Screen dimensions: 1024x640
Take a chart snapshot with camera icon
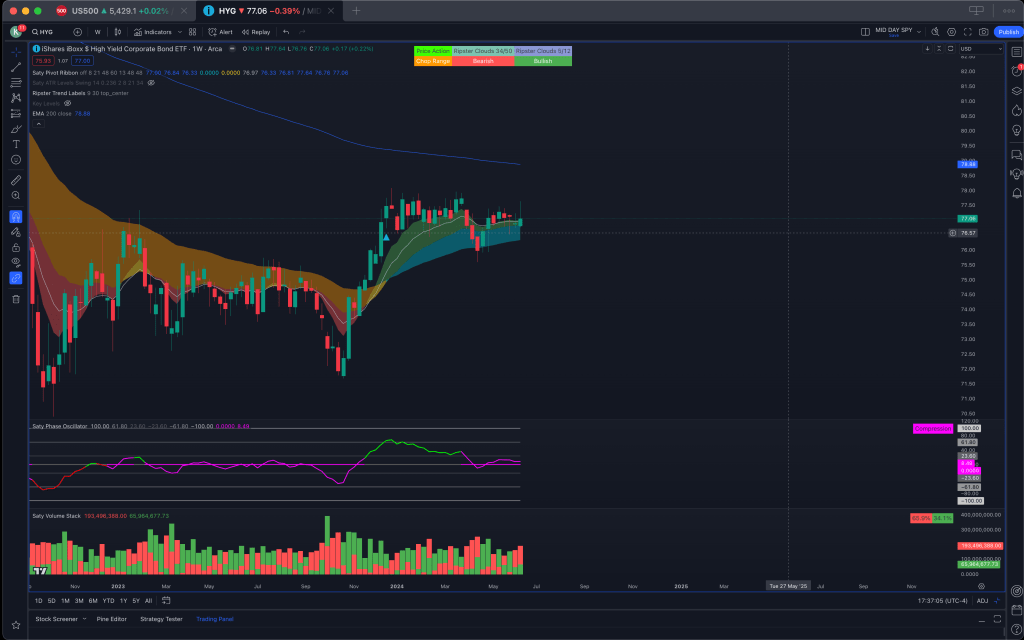pyautogui.click(x=984, y=32)
